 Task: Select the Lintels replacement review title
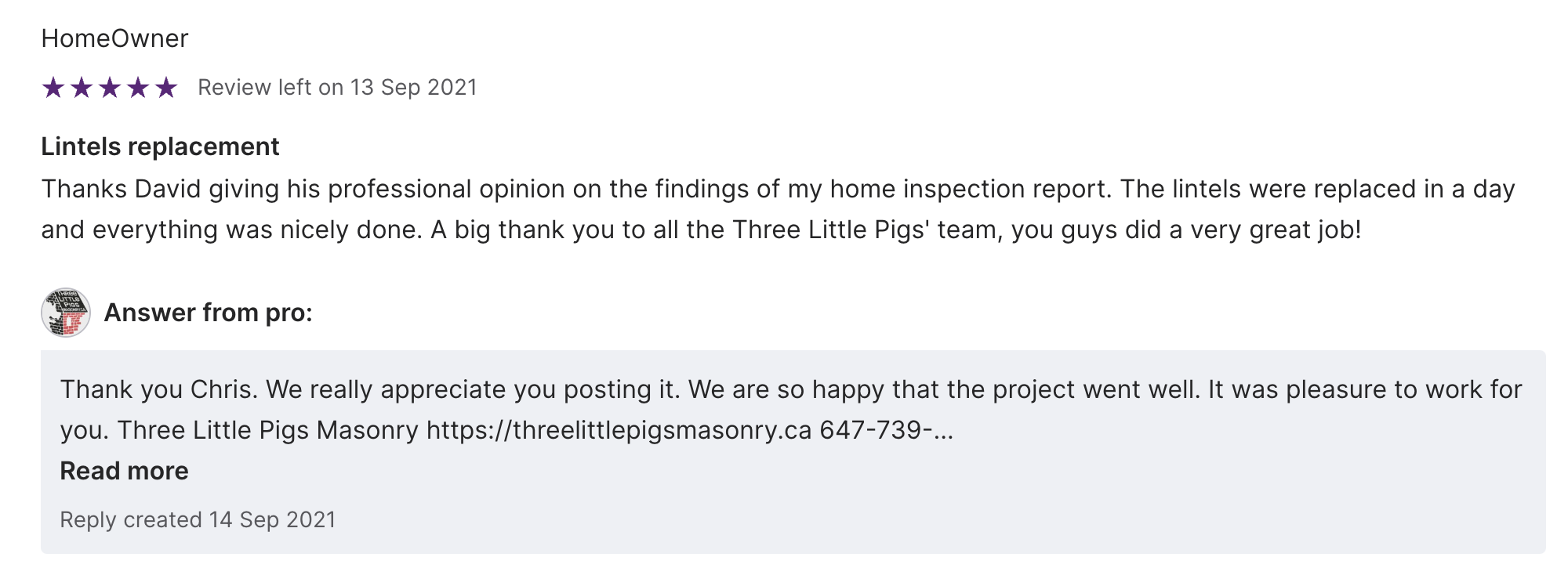tap(160, 146)
